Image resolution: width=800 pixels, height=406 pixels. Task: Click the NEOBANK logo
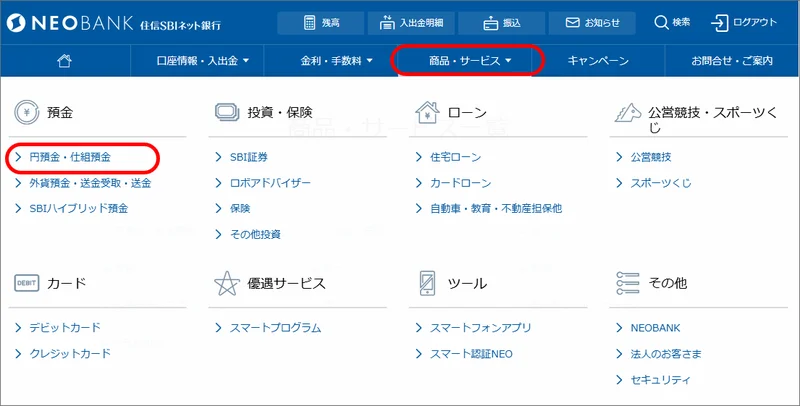tap(113, 23)
